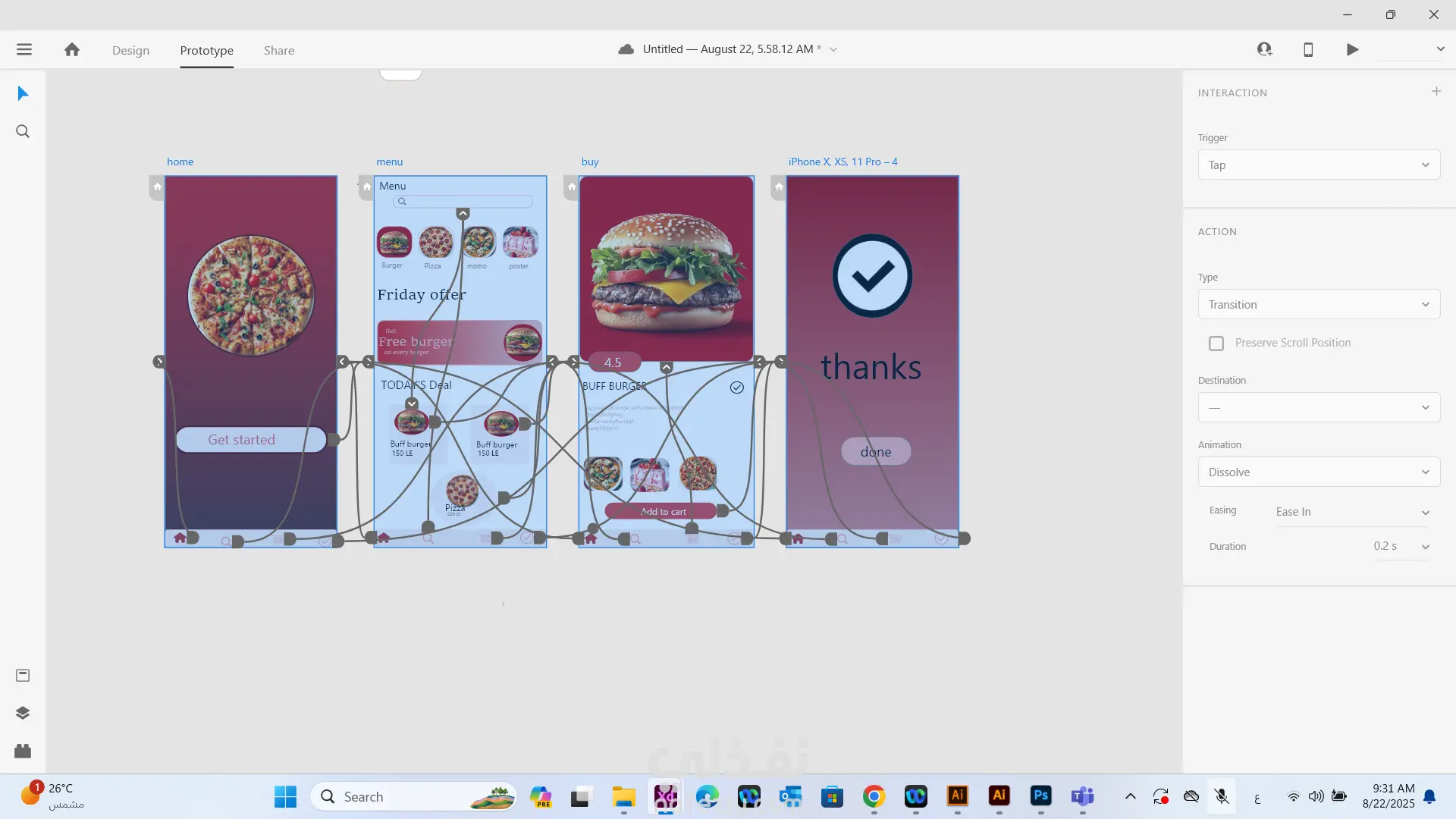
Task: Click the mobile device preview icon
Action: [x=1308, y=50]
